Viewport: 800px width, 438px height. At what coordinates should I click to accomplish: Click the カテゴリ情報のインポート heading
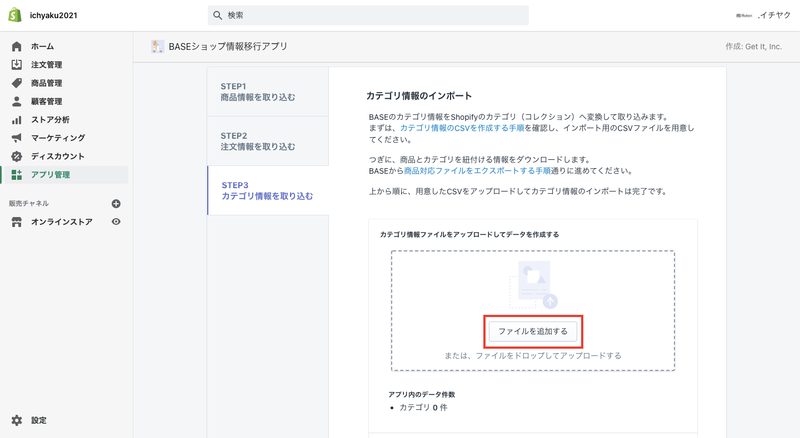419,96
